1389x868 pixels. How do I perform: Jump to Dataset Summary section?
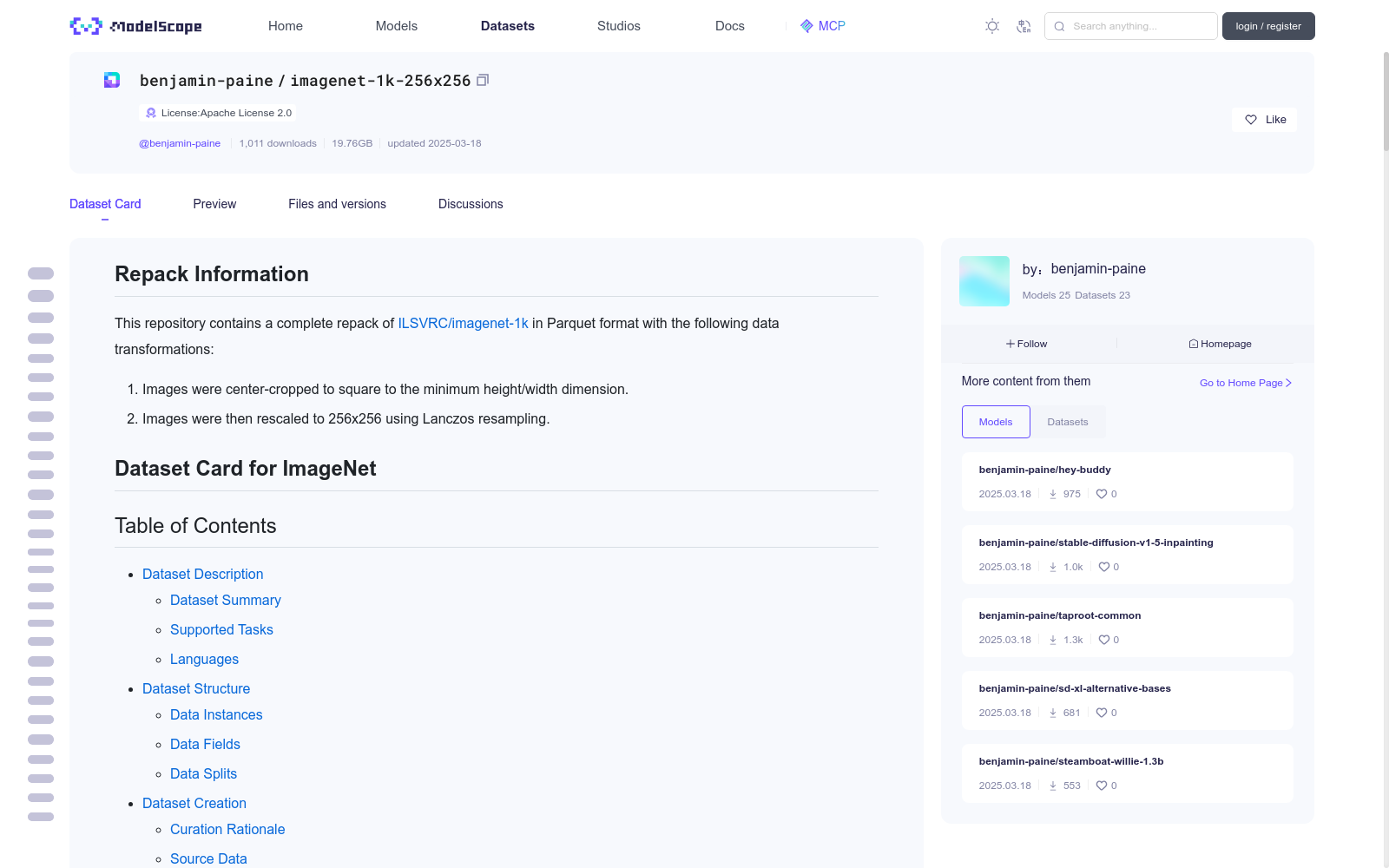coord(226,600)
